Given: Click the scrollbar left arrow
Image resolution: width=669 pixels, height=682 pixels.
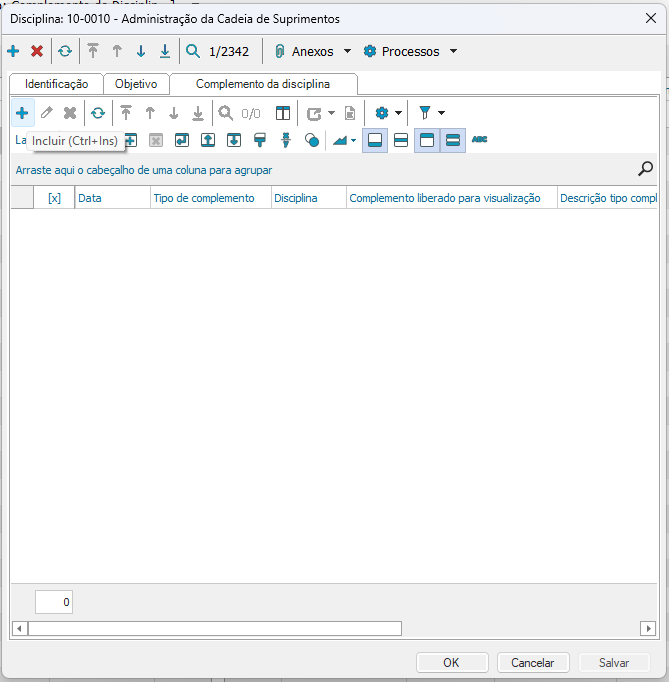Looking at the screenshot, I should point(19,629).
